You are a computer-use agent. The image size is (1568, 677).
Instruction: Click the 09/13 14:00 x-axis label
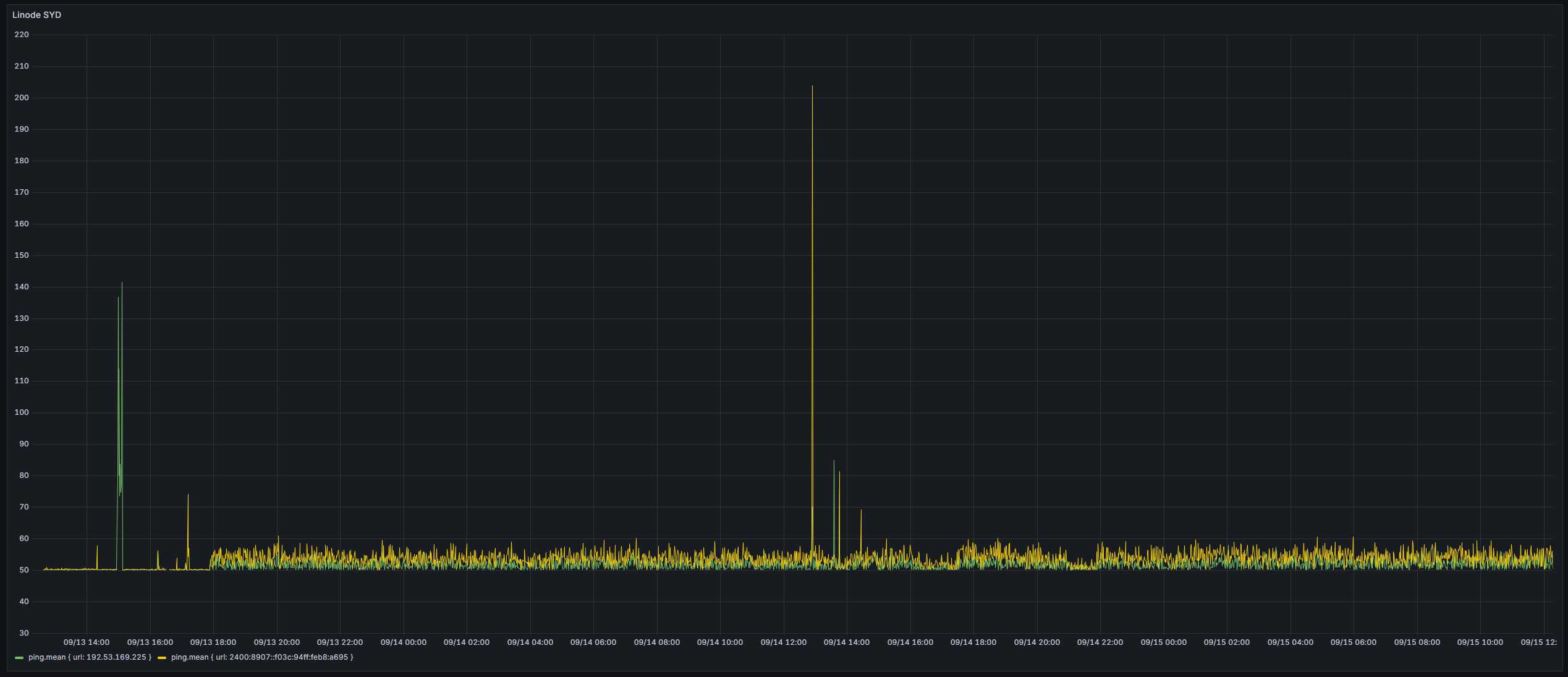point(87,642)
